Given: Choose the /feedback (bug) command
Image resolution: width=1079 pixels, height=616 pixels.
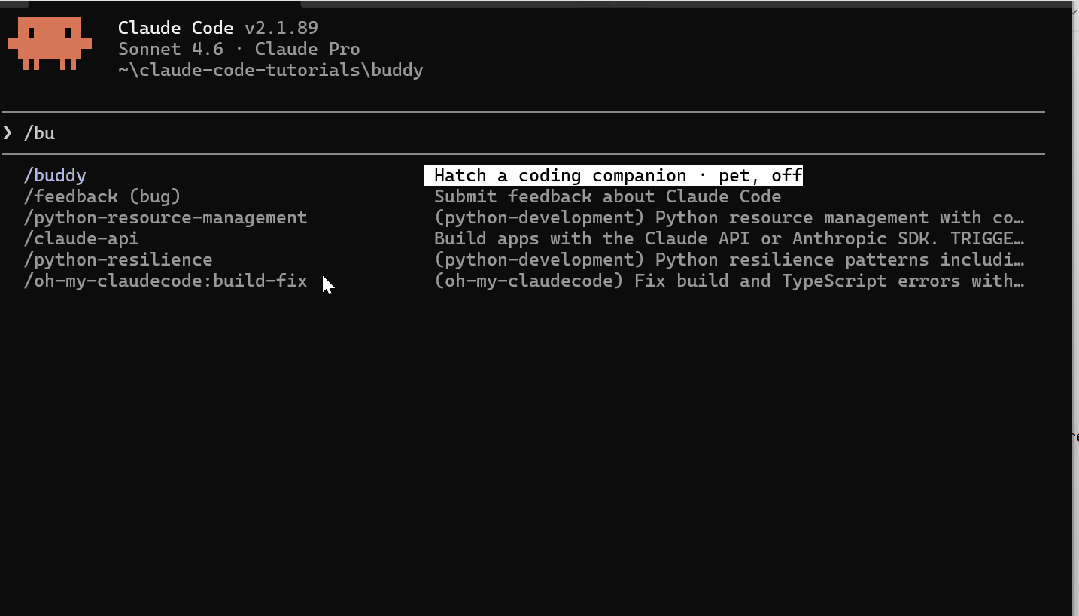Looking at the screenshot, I should coord(102,197).
